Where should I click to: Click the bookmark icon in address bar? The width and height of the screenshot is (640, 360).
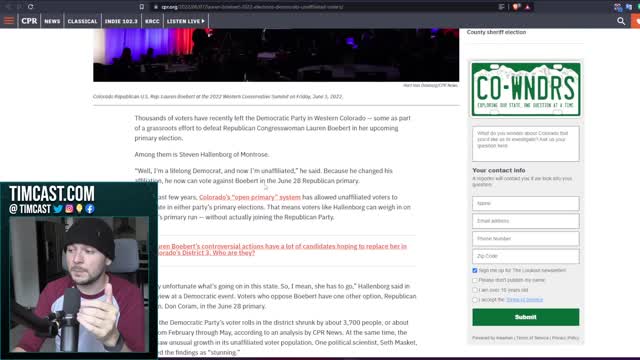(142, 7)
